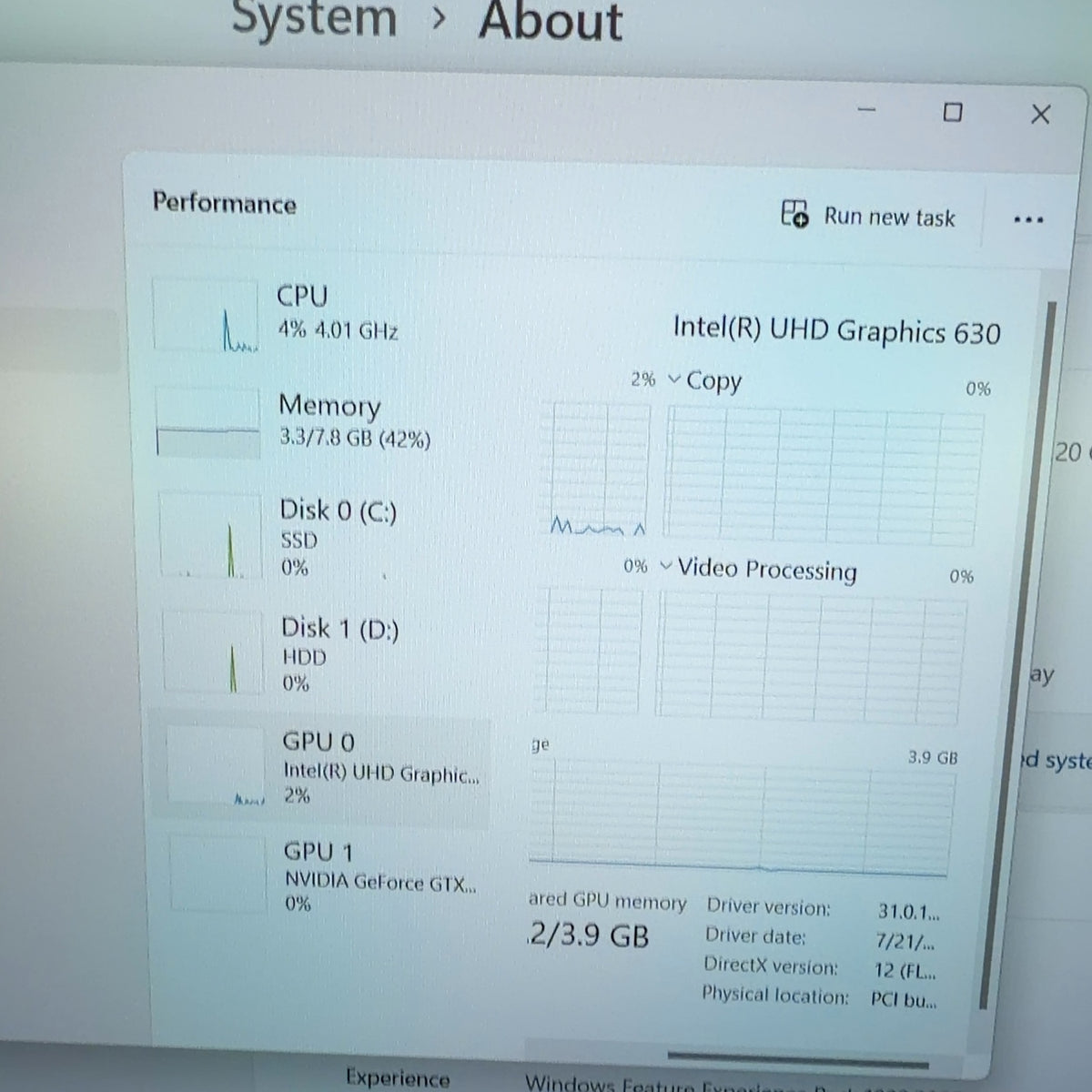Viewport: 1092px width, 1092px height.
Task: Minimize the Task Manager window
Action: 866,110
